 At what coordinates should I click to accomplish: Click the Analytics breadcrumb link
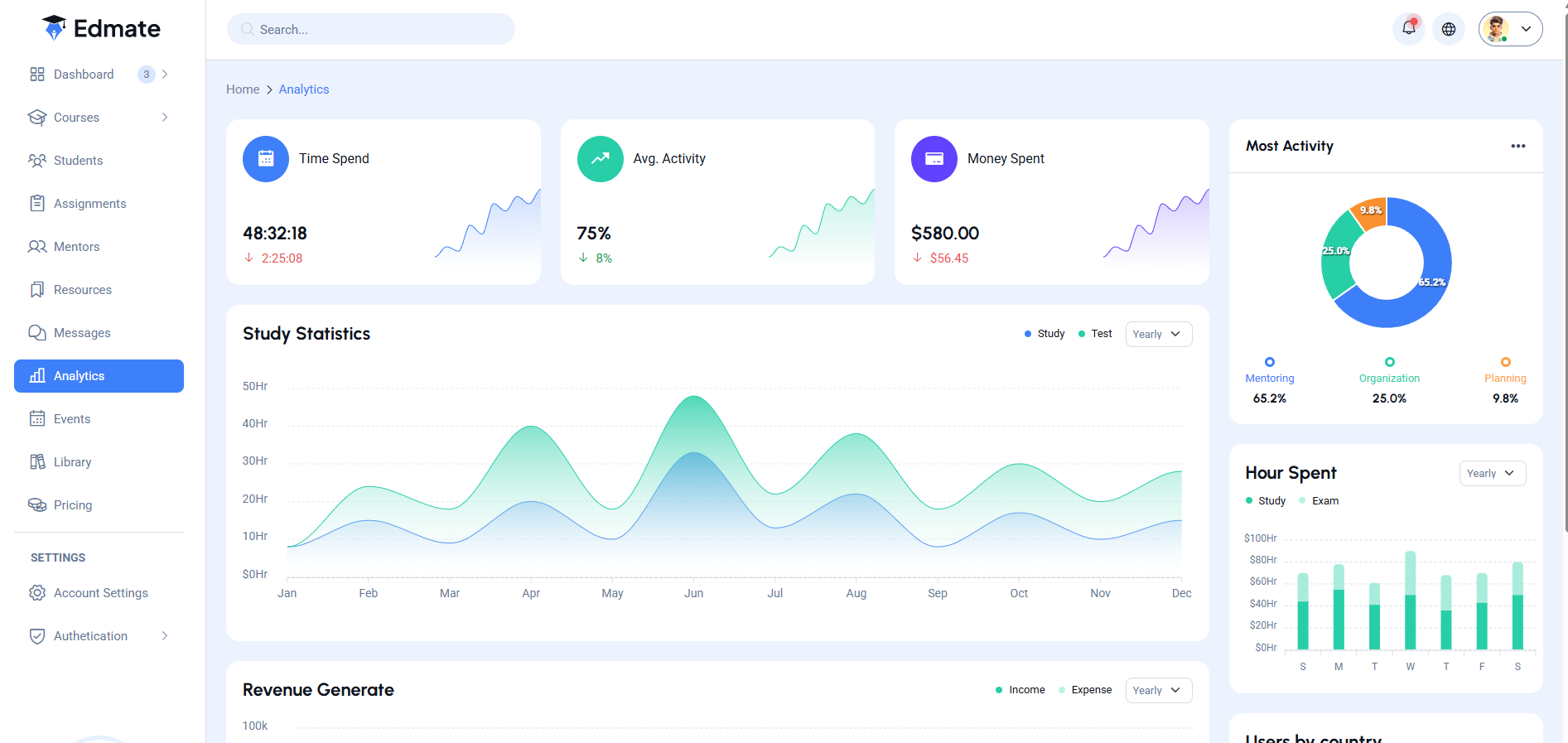tap(304, 89)
